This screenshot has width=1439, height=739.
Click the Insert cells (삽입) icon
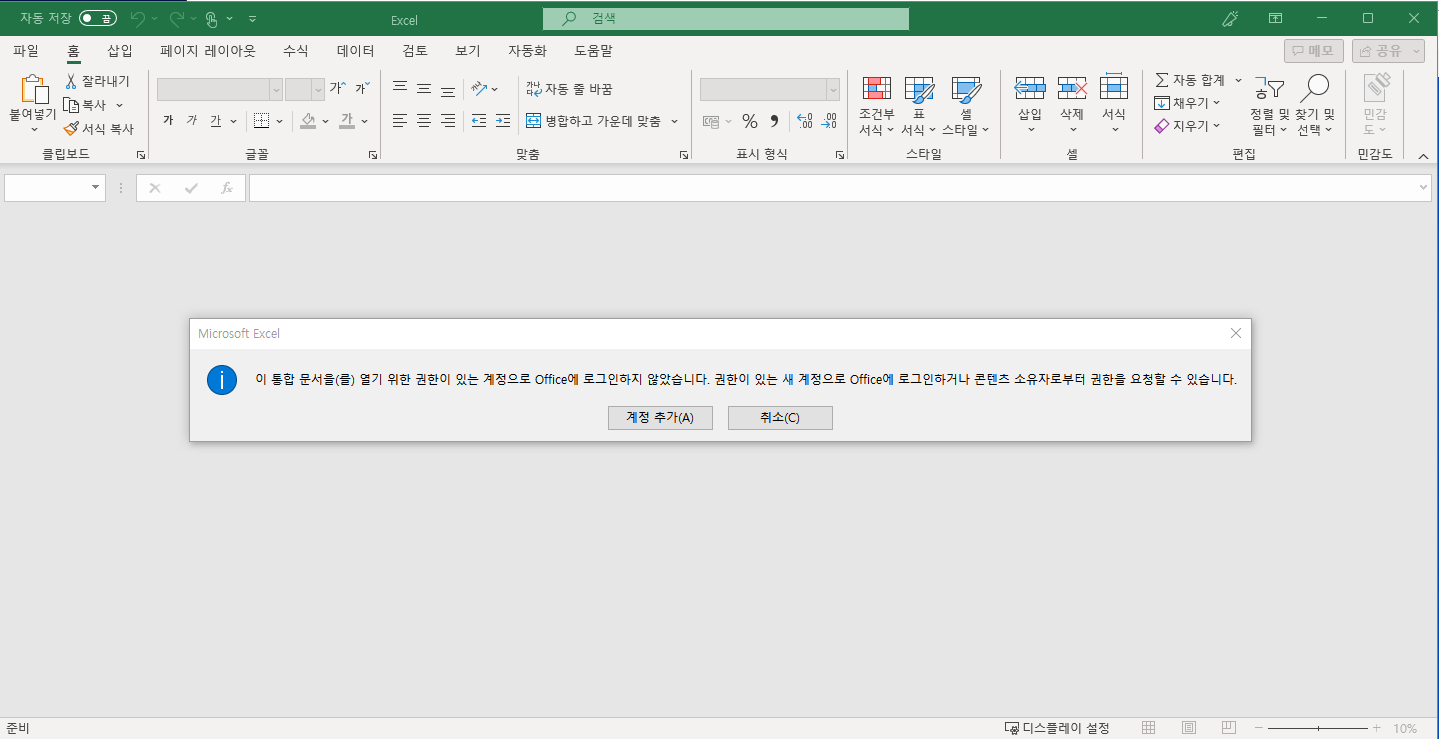[x=1030, y=87]
